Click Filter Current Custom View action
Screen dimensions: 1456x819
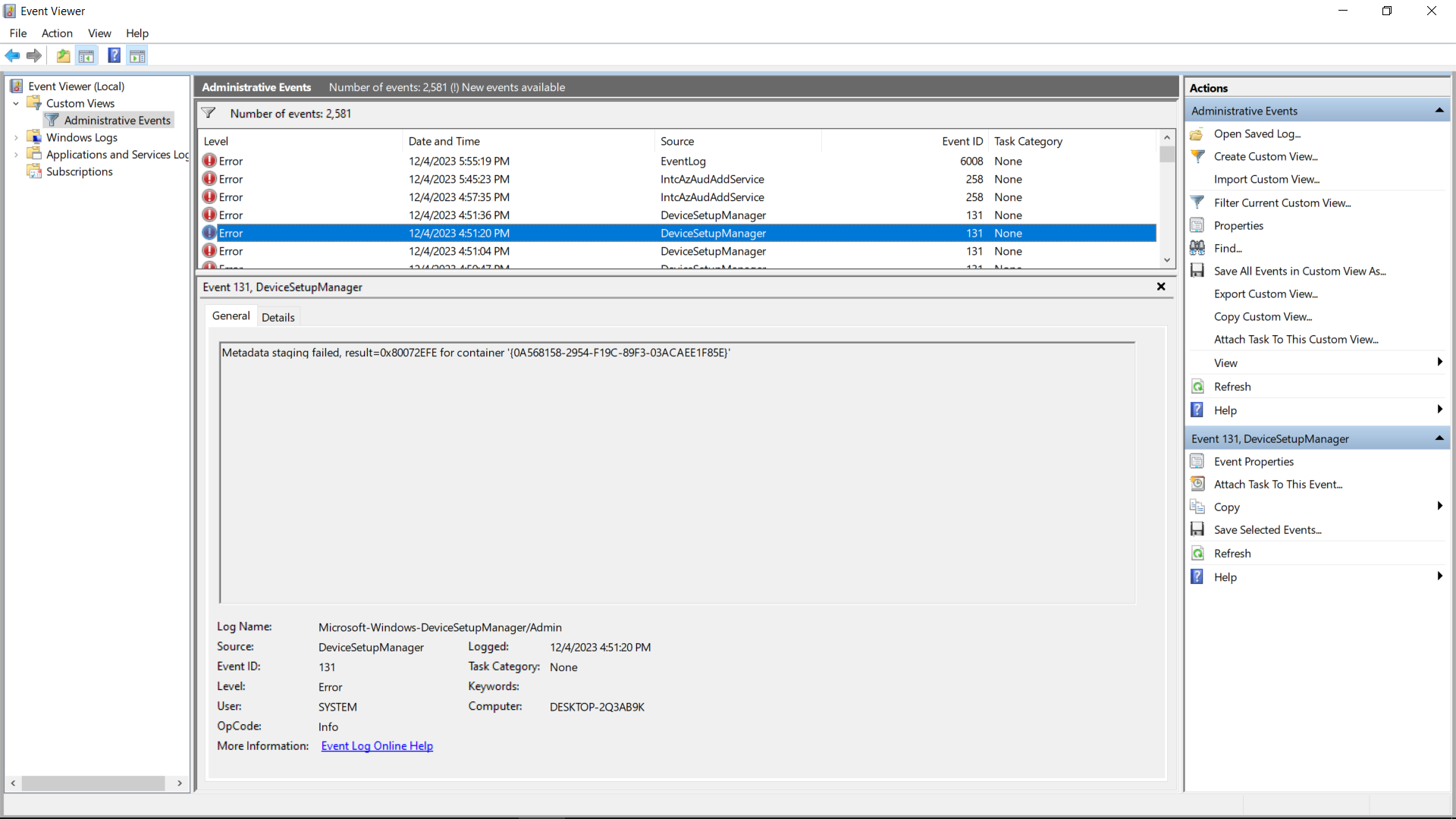[x=1282, y=202]
